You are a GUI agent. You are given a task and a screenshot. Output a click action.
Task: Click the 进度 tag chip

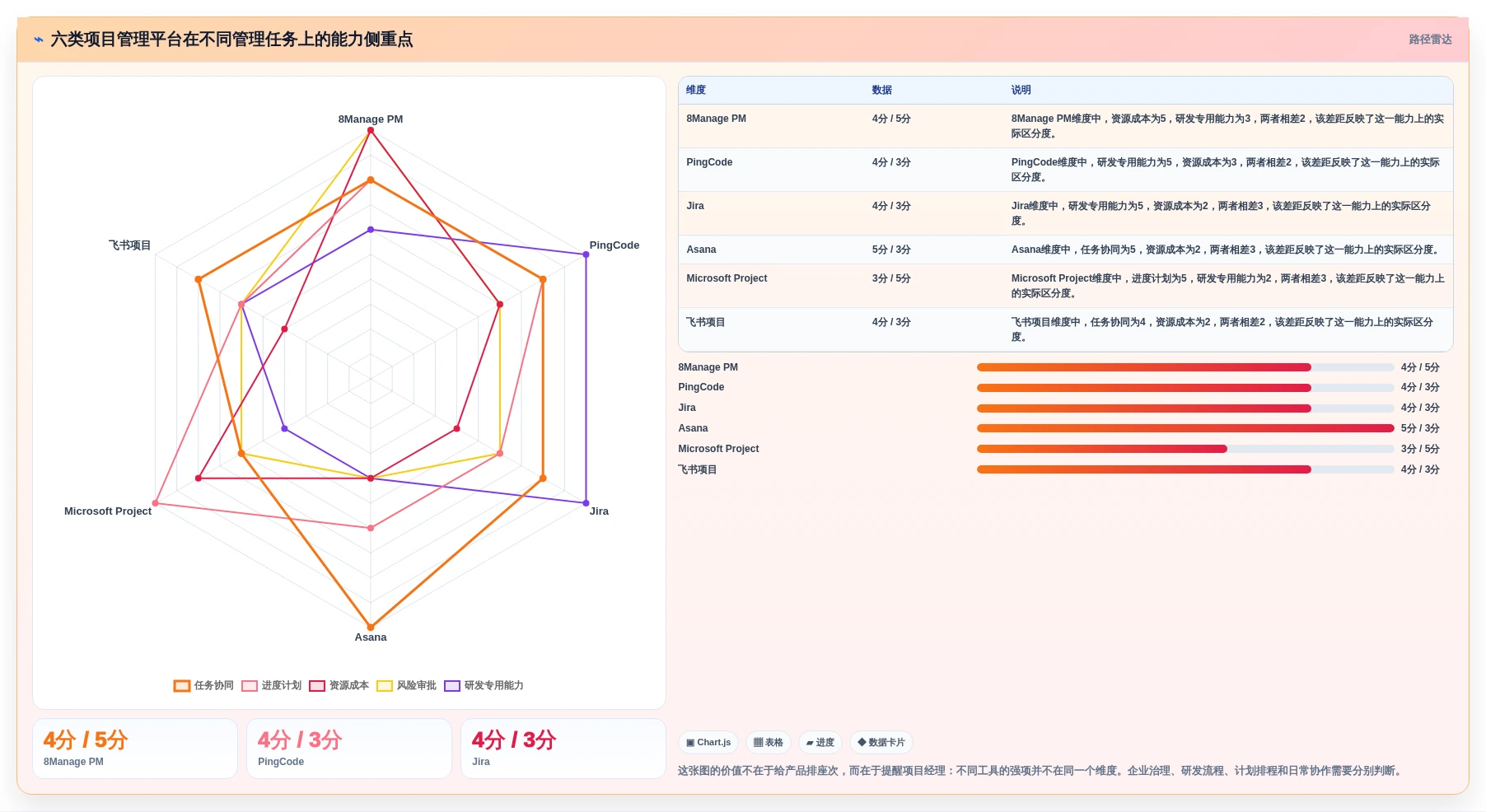click(820, 742)
